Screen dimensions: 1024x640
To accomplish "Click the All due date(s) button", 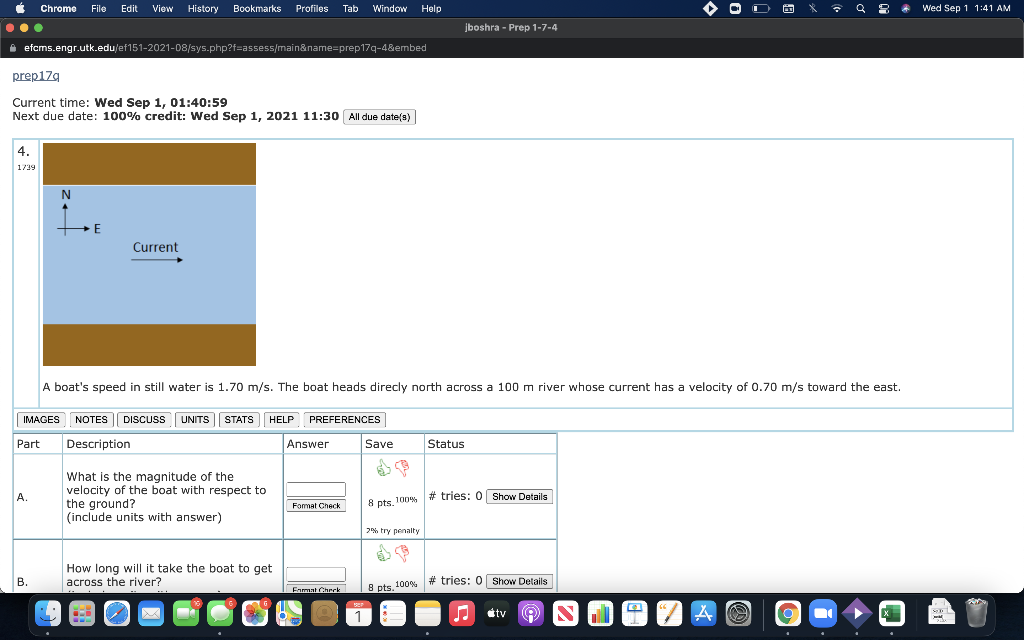I will click(379, 116).
